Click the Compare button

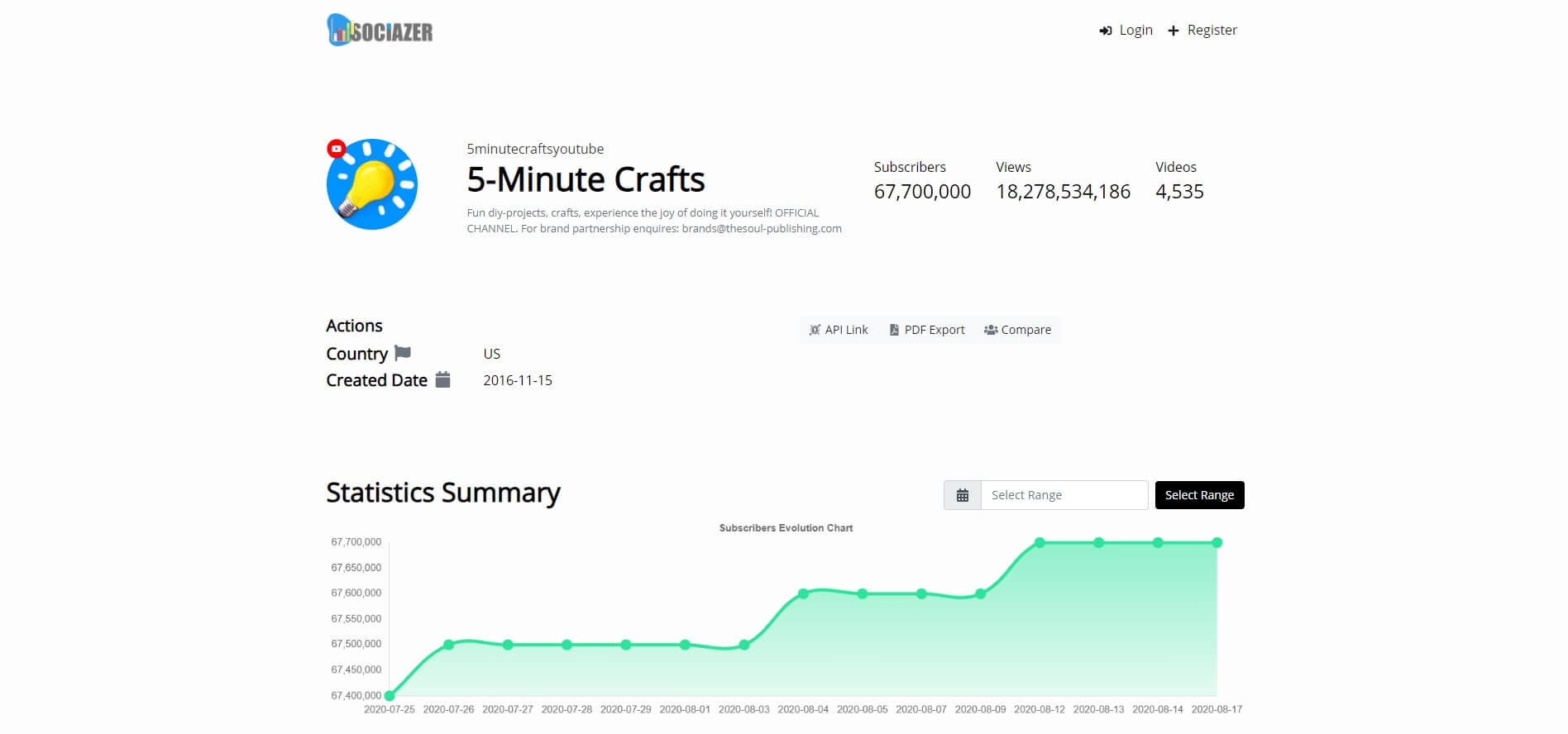click(1018, 330)
